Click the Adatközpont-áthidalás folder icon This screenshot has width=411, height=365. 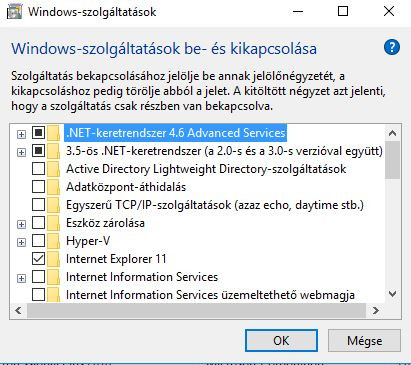click(x=53, y=187)
